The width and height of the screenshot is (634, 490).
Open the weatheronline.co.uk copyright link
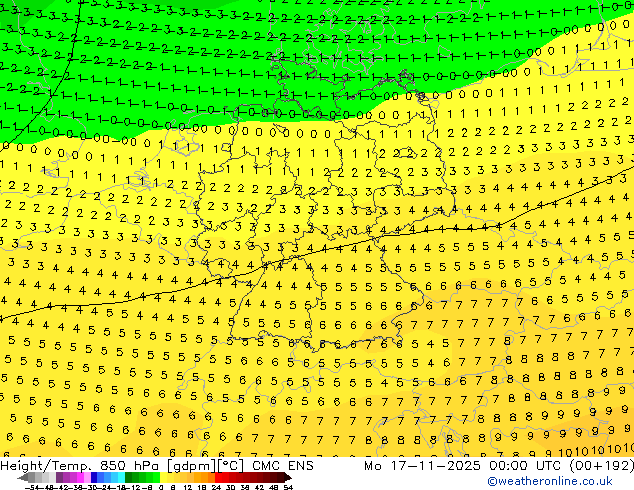550,481
